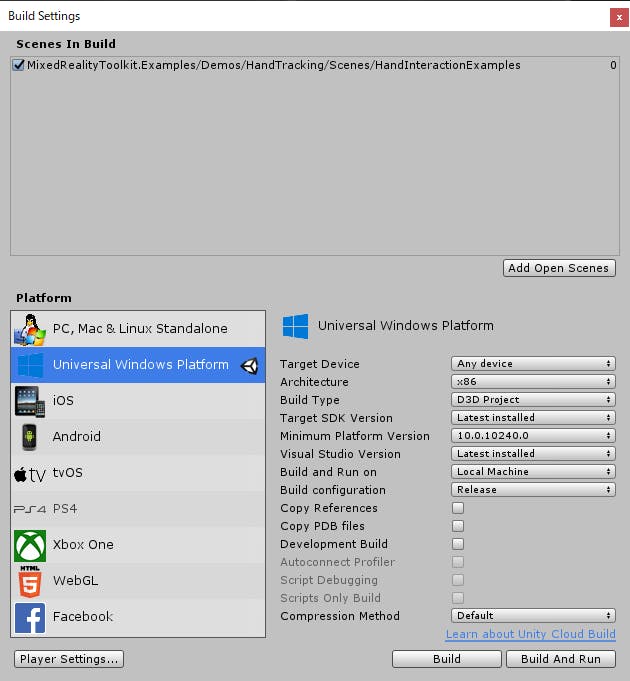Open the Build configuration dropdown
Screen dimensions: 630x681
point(533,490)
